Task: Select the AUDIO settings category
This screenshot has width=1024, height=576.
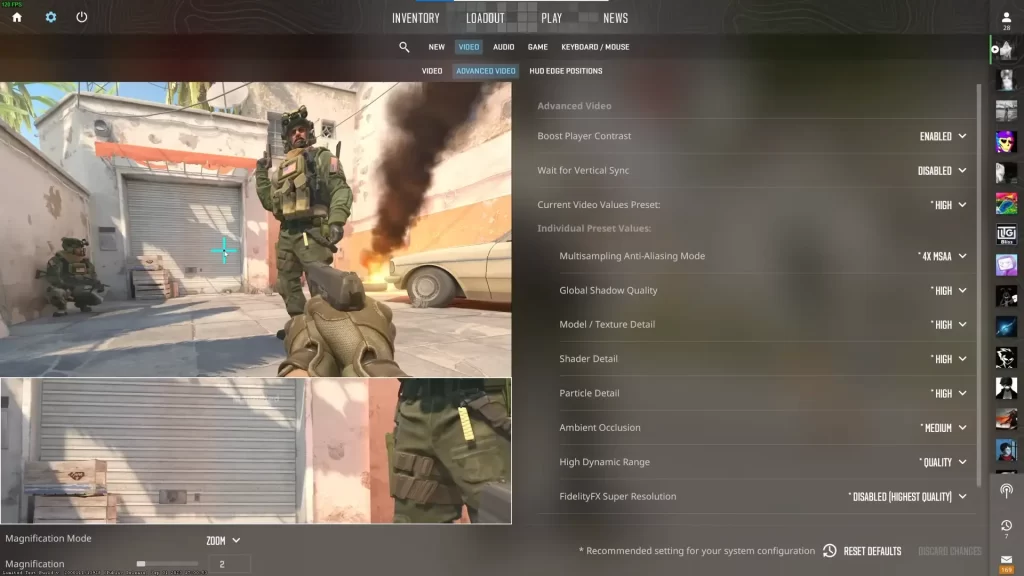Action: tap(504, 47)
